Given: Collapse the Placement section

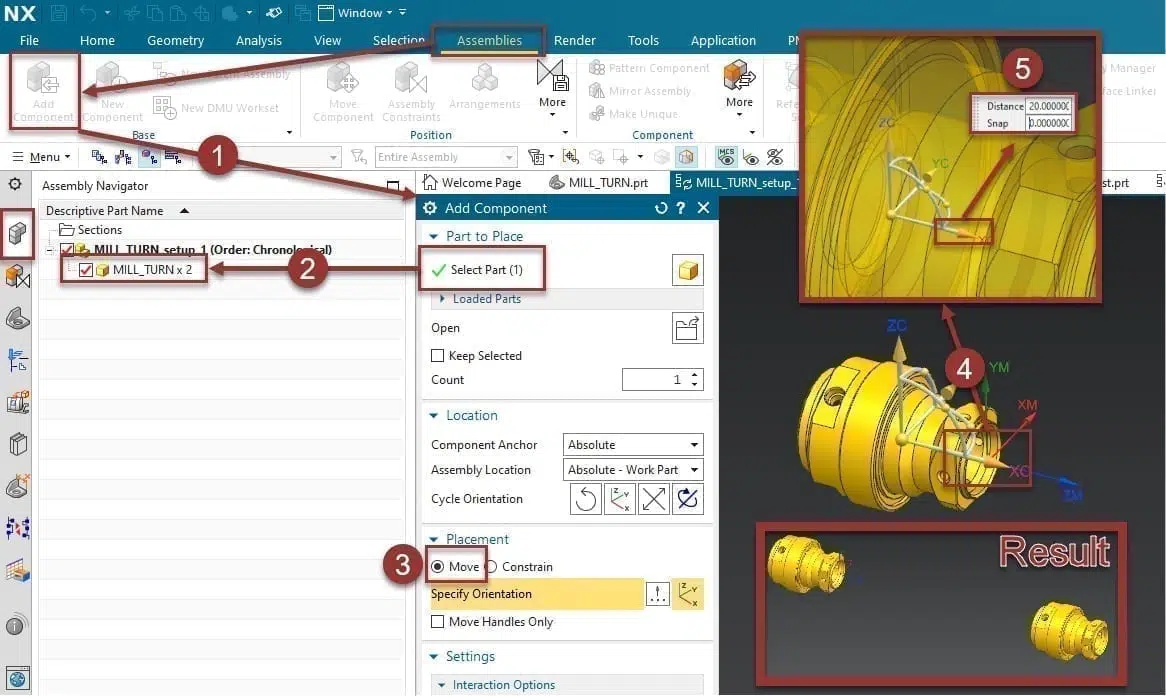Looking at the screenshot, I should [434, 539].
